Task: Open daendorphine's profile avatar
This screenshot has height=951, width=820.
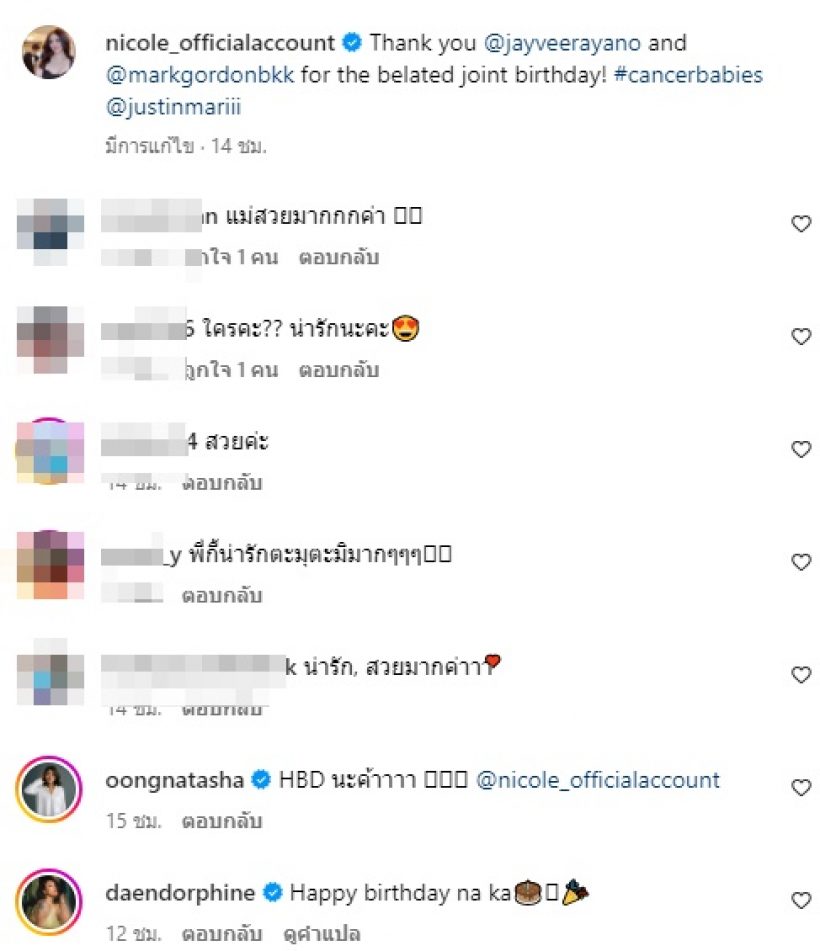Action: 49,902
